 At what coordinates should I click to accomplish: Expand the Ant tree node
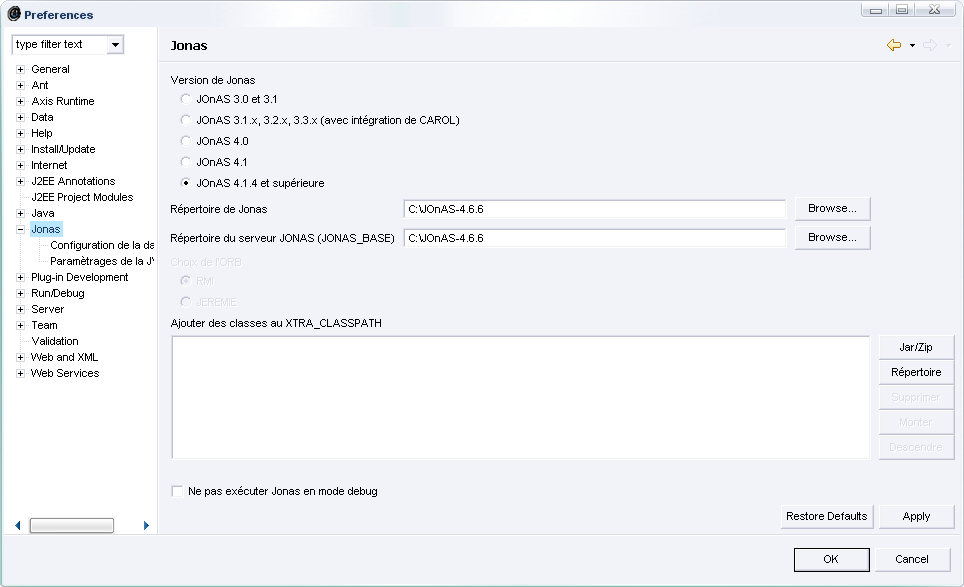[20, 85]
